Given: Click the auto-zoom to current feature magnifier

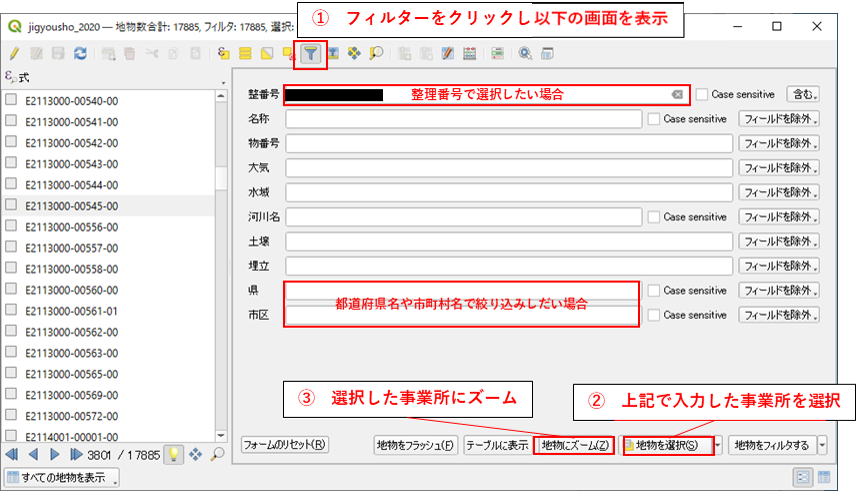Looking at the screenshot, I should 217,454.
